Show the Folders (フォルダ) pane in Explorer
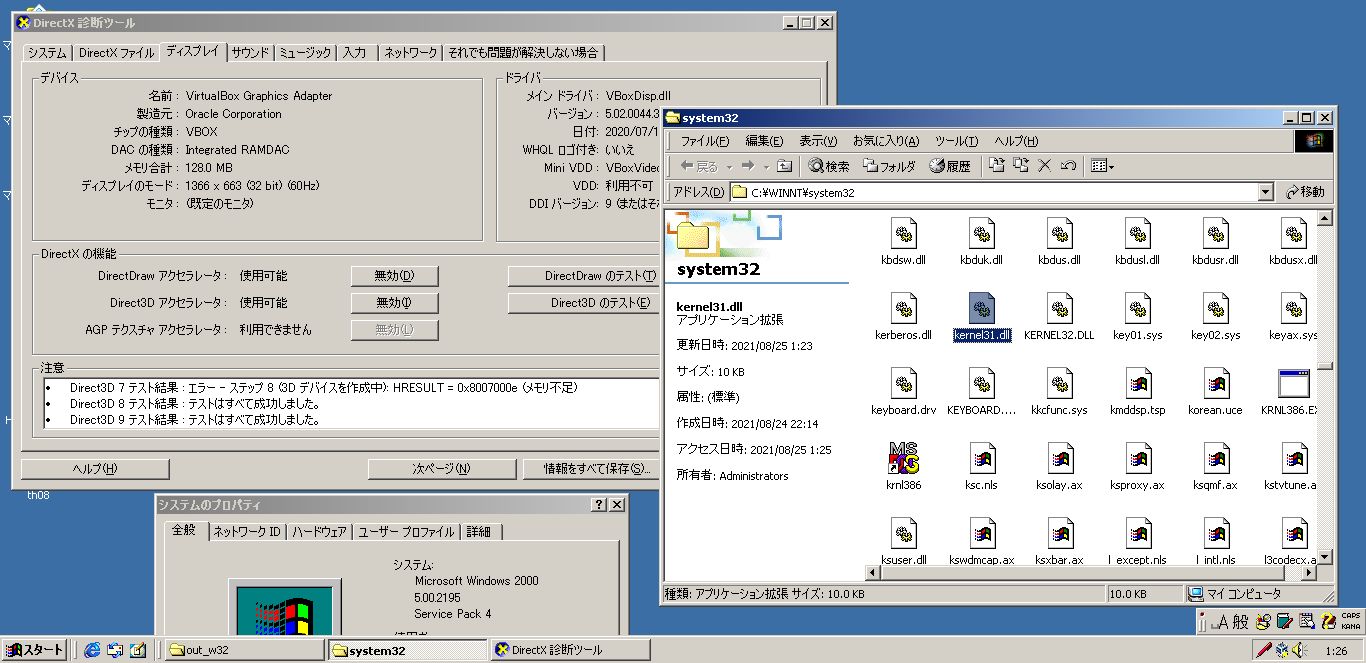1366x663 pixels. [889, 166]
